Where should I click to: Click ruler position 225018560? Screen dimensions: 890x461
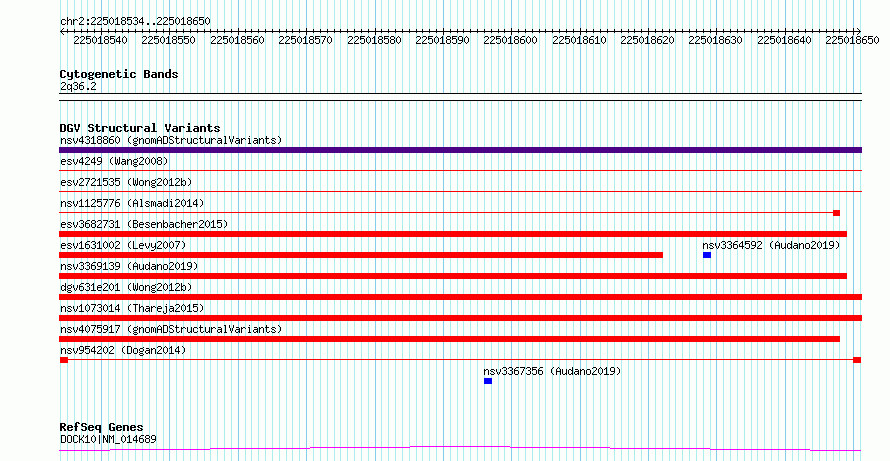point(237,40)
